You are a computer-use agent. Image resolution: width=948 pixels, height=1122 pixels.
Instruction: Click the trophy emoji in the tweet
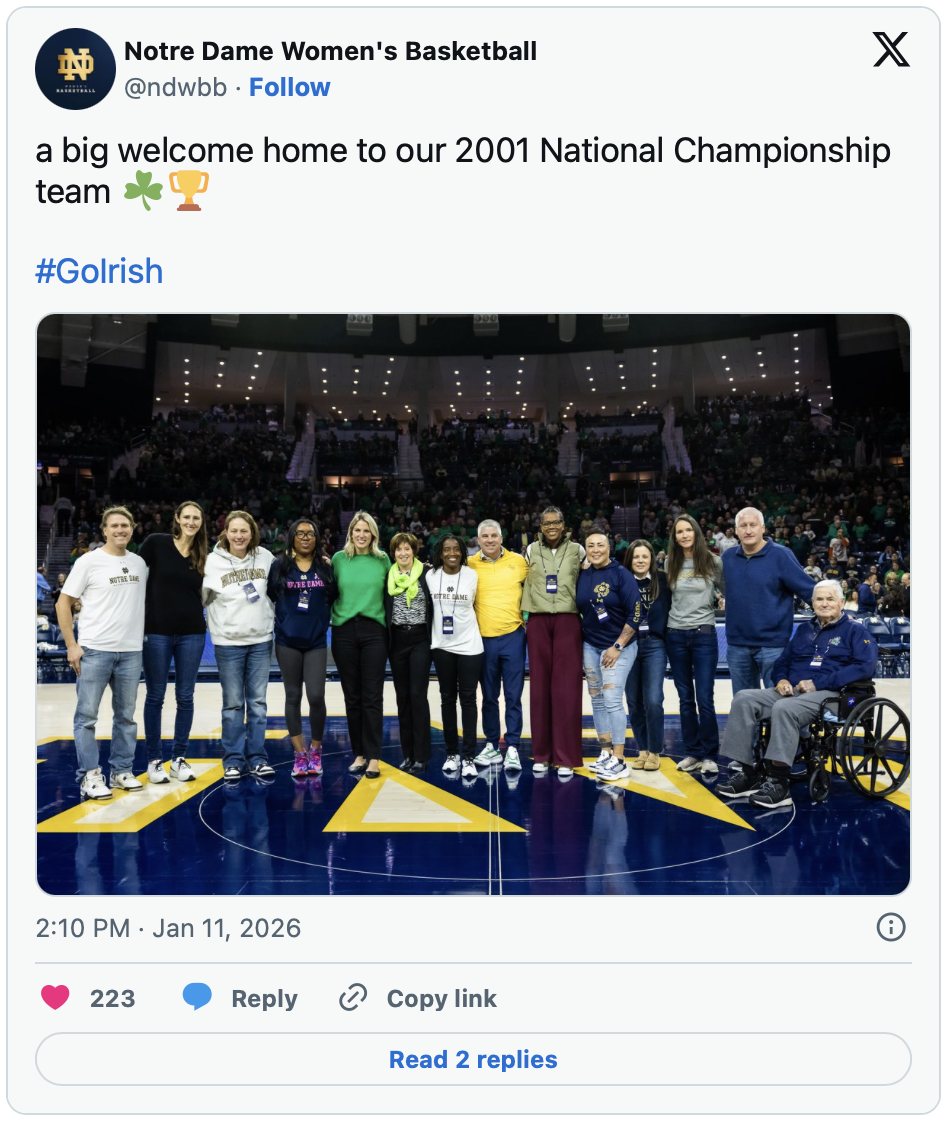pyautogui.click(x=189, y=191)
